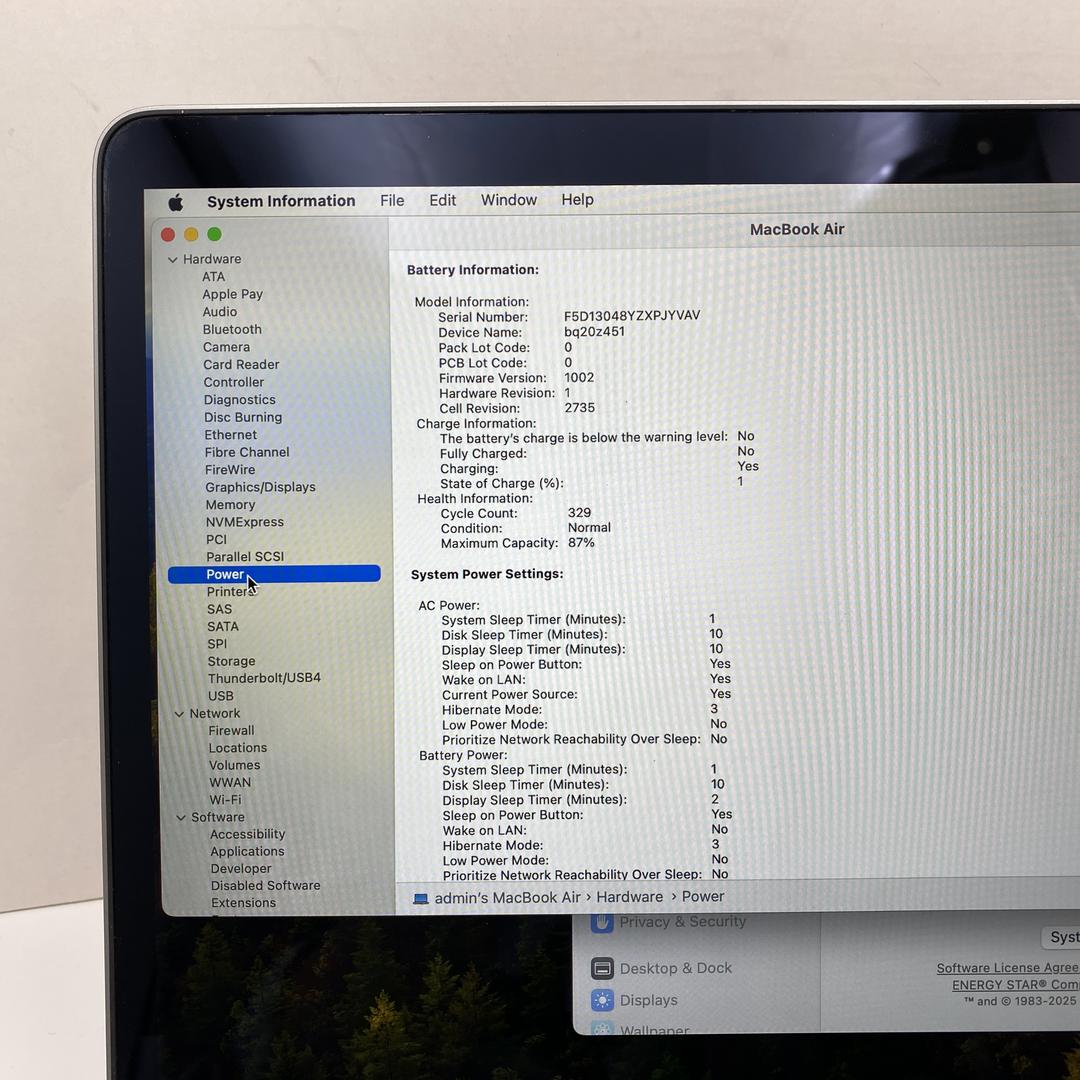The image size is (1080, 1080).
Task: Click Power in the path bar
Action: [x=703, y=896]
